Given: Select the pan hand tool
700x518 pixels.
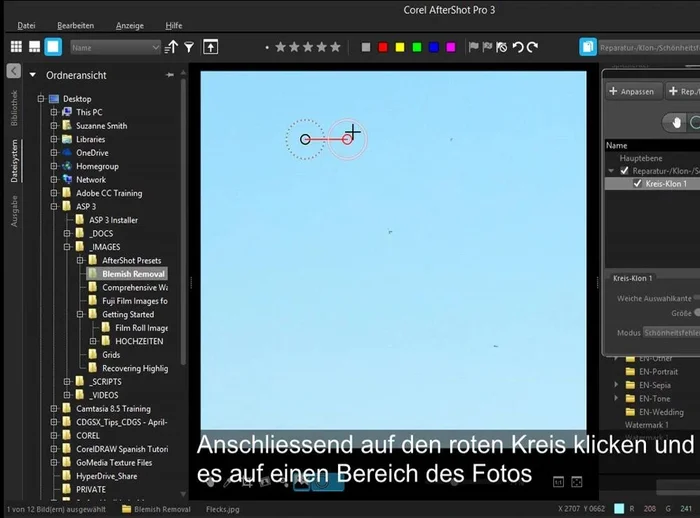Looking at the screenshot, I should coord(676,122).
